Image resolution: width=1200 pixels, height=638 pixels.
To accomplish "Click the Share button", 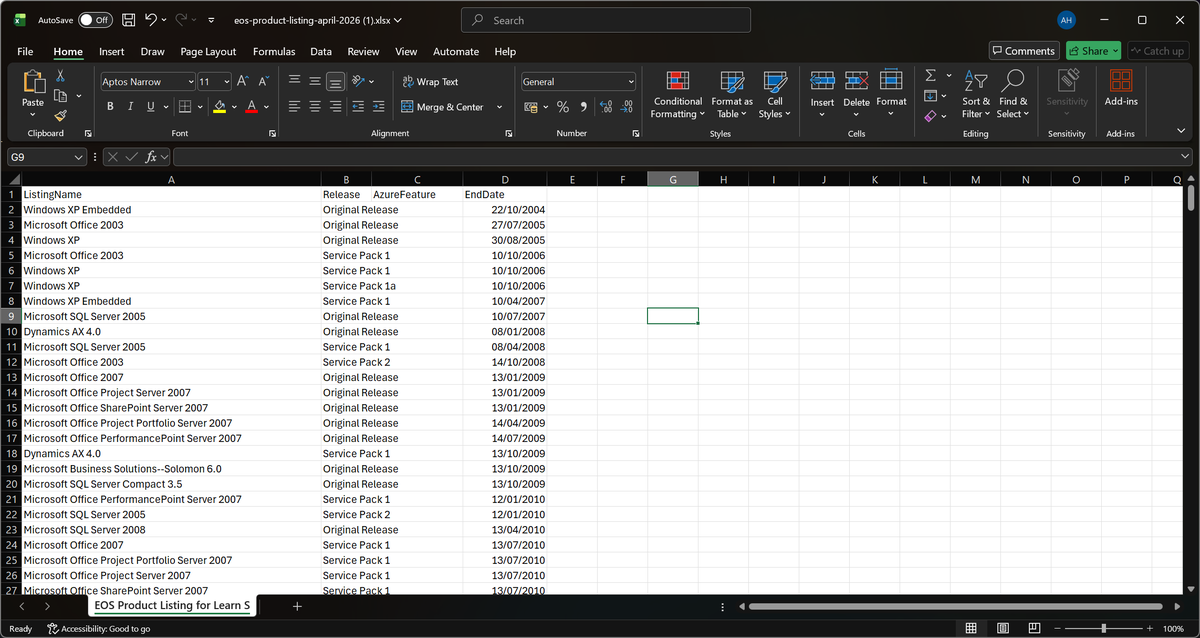I will click(1093, 51).
